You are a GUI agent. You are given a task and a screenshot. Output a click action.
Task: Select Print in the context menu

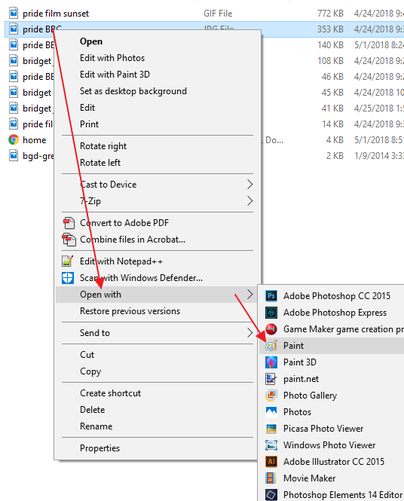tap(89, 124)
